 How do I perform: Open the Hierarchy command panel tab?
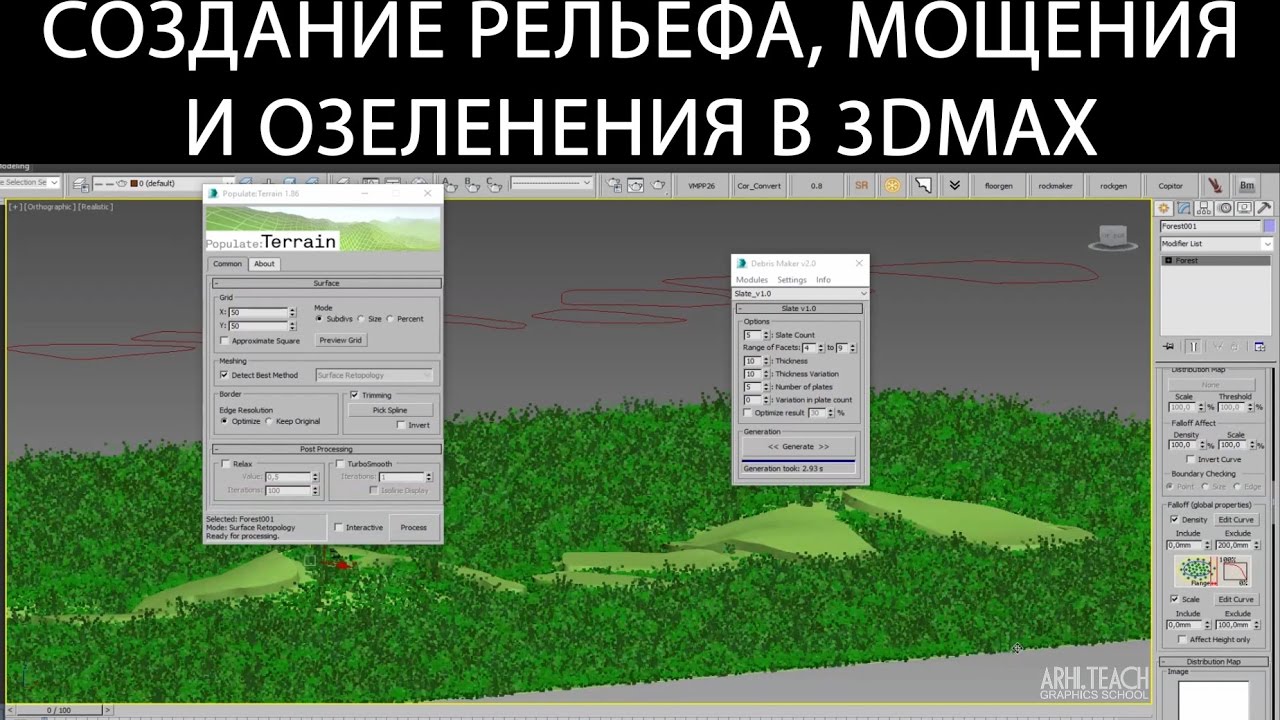click(1204, 208)
